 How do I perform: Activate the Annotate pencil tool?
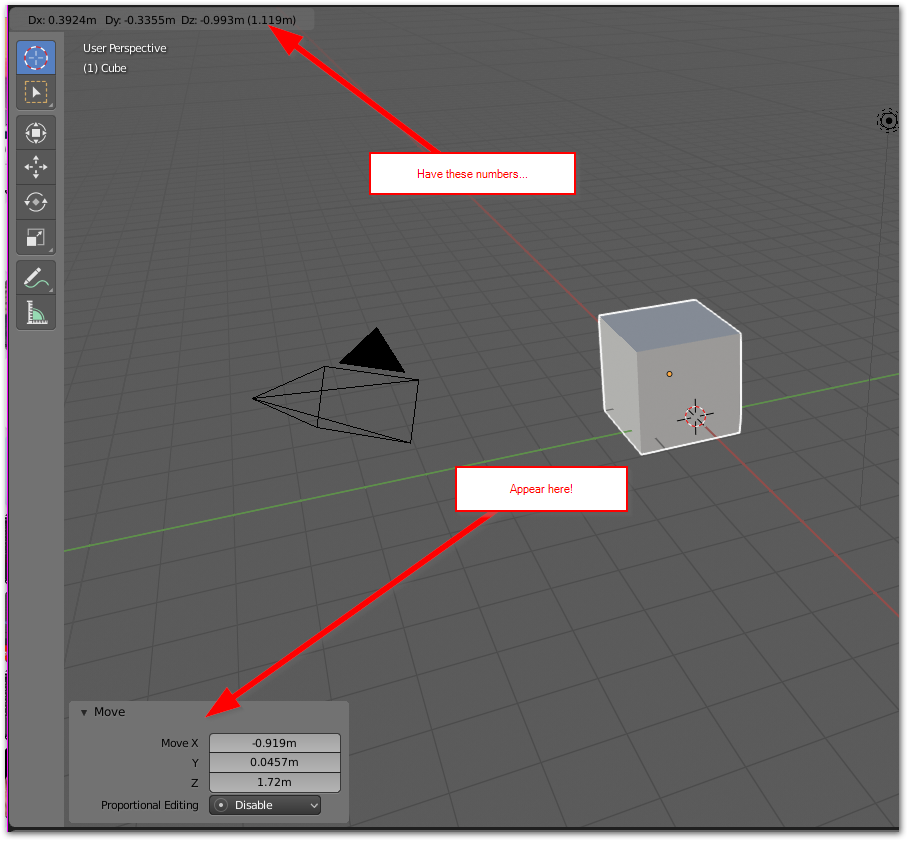[36, 277]
